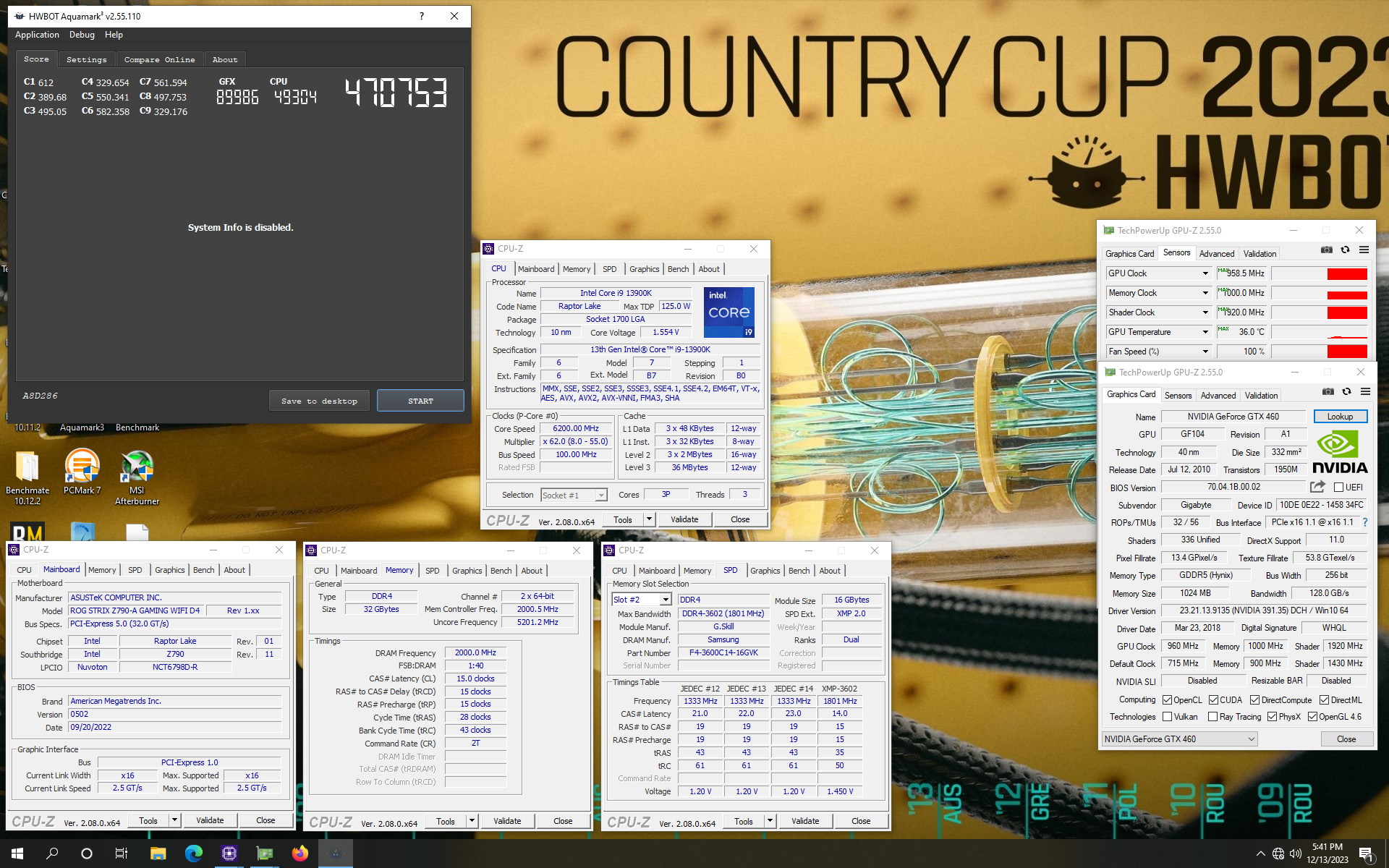Image resolution: width=1389 pixels, height=868 pixels.
Task: Click refresh icon in GPU-Z Graphics Card window
Action: 1346,392
